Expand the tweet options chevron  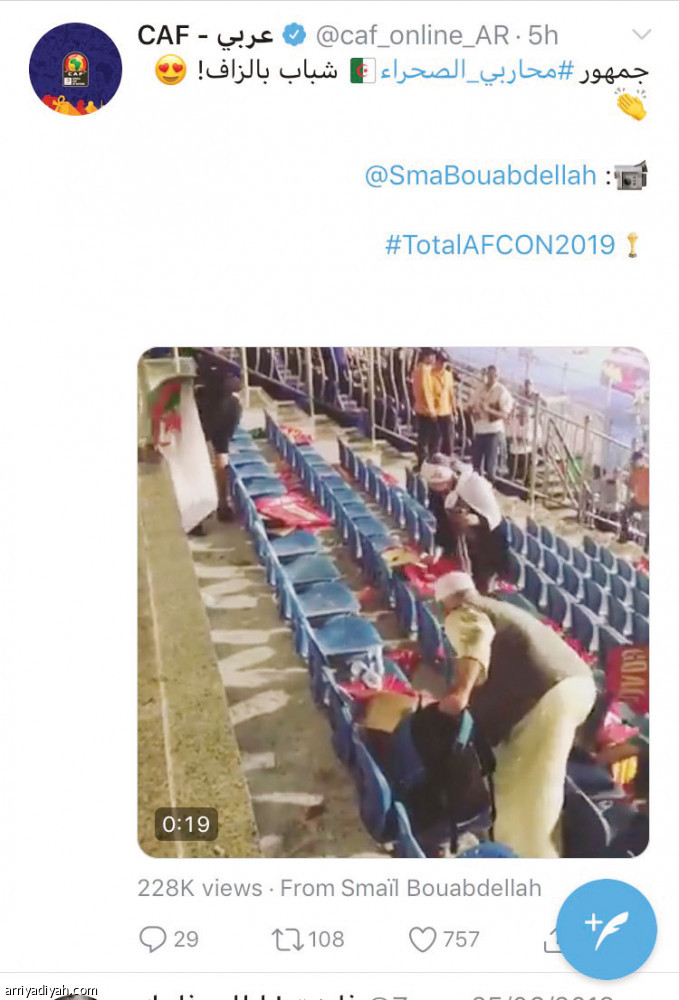click(641, 34)
